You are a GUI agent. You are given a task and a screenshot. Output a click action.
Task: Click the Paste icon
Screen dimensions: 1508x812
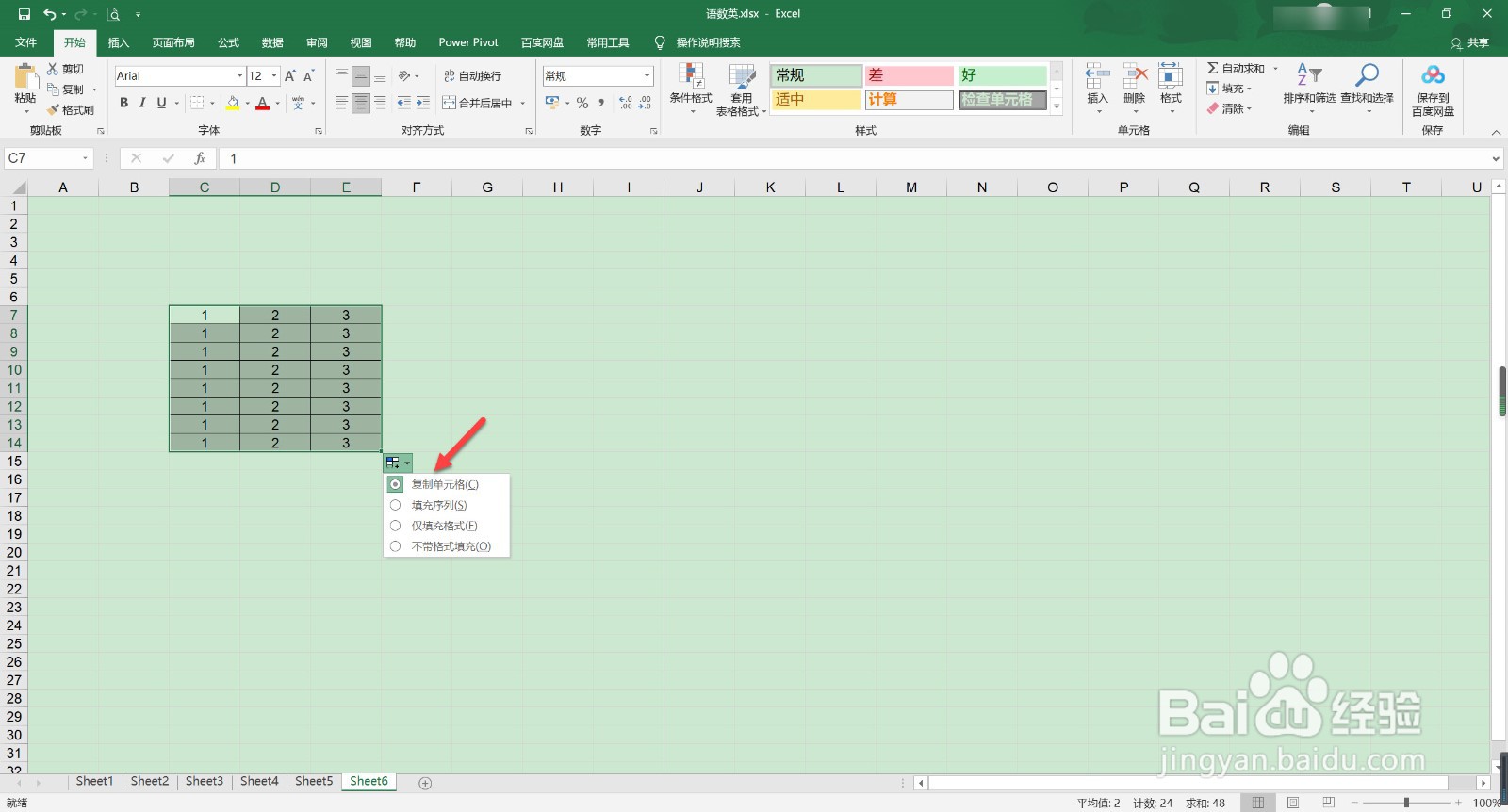pyautogui.click(x=25, y=77)
